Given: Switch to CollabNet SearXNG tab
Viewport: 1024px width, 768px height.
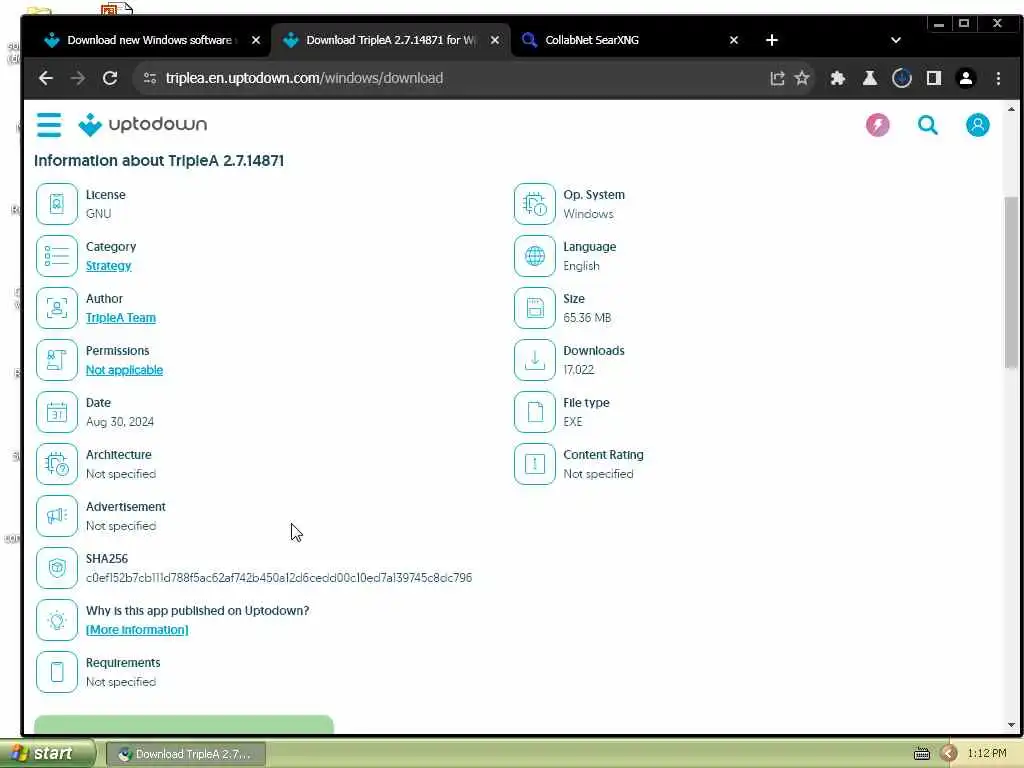Looking at the screenshot, I should 592,40.
